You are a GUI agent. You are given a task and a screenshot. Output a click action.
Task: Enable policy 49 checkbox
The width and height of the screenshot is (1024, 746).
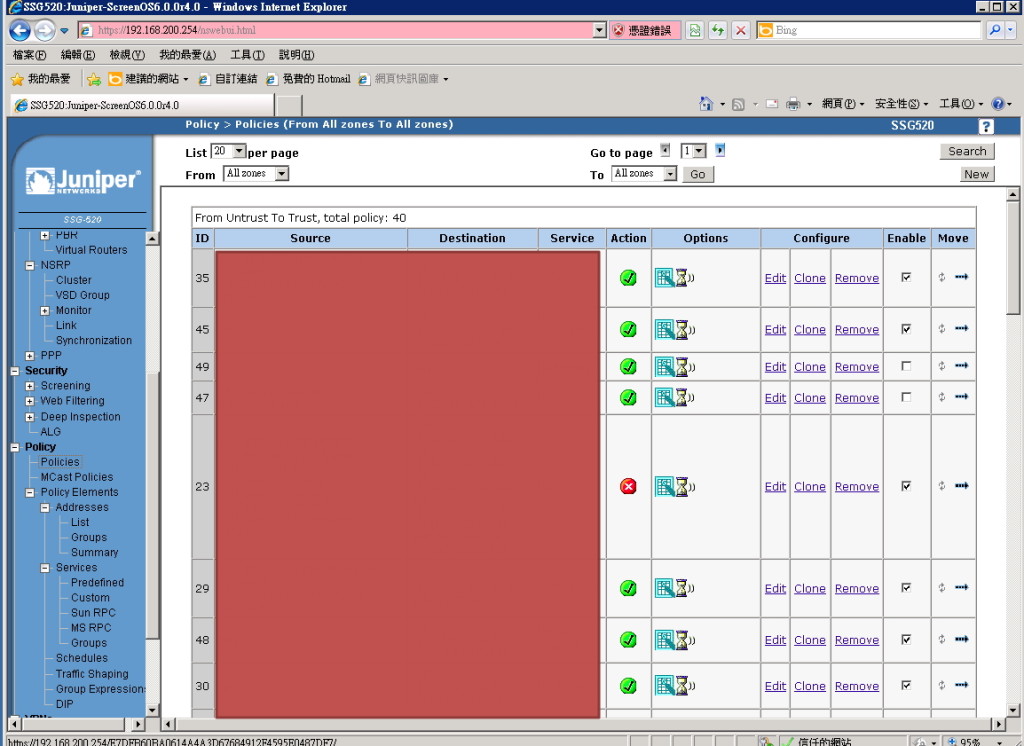click(906, 366)
